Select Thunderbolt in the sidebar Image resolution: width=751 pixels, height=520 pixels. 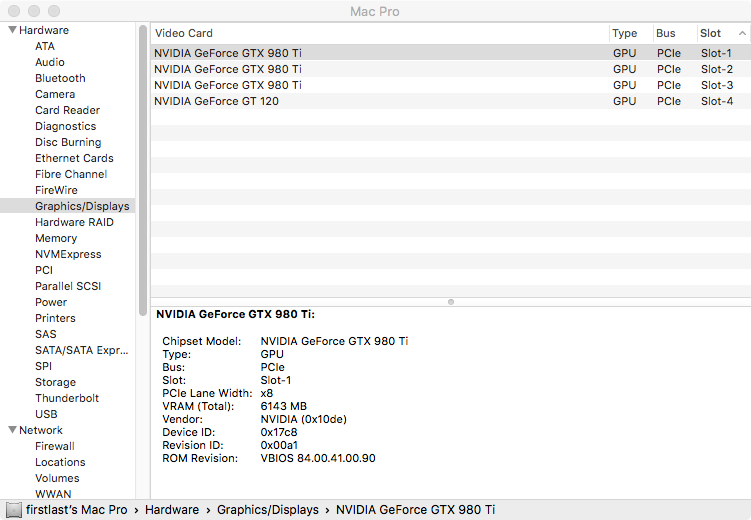67,398
